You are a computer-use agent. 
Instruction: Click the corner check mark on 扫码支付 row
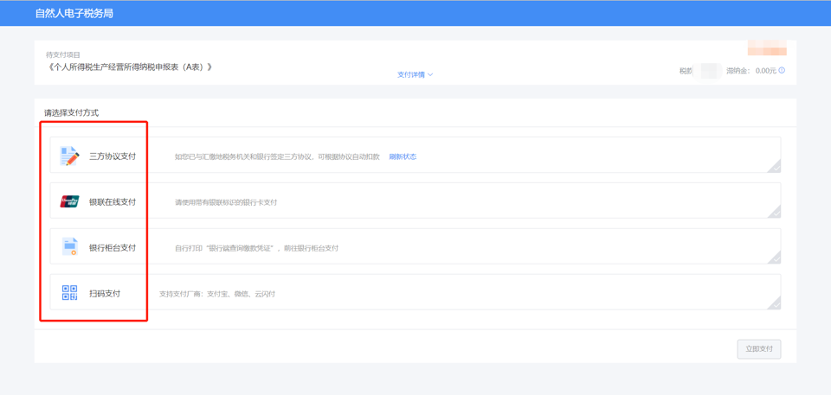click(774, 303)
